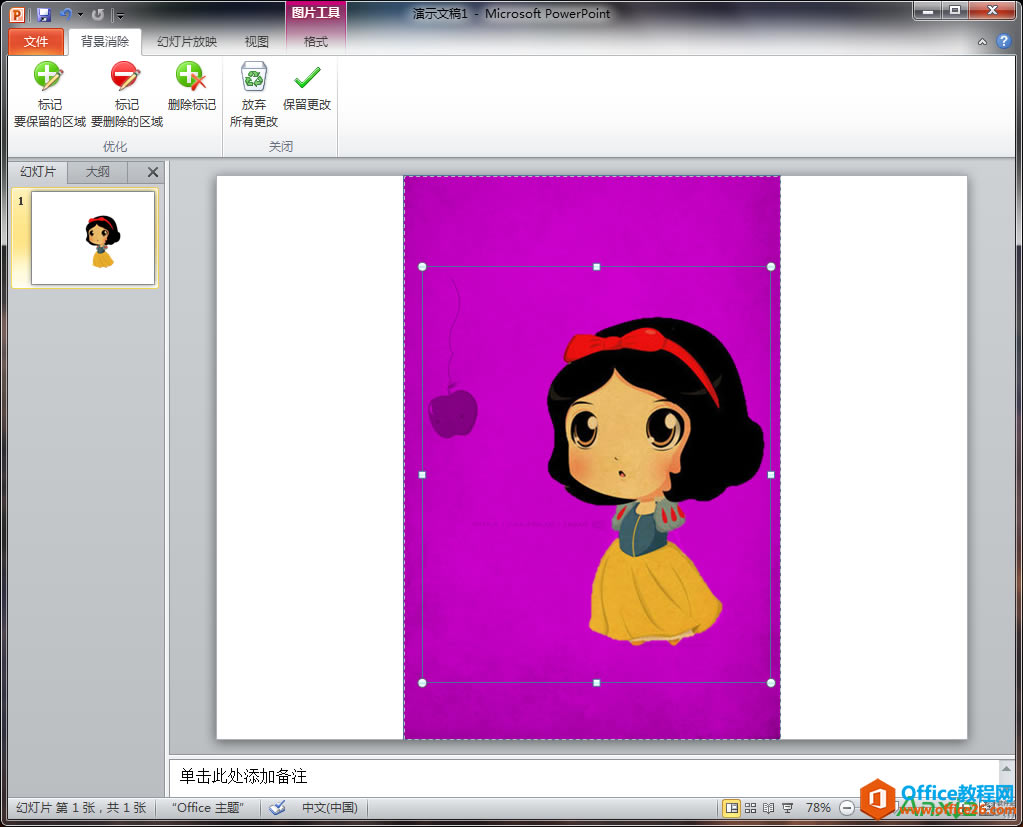Screen dimensions: 1023x827
Task: Open PowerPoint Help question mark icon
Action: click(1003, 42)
